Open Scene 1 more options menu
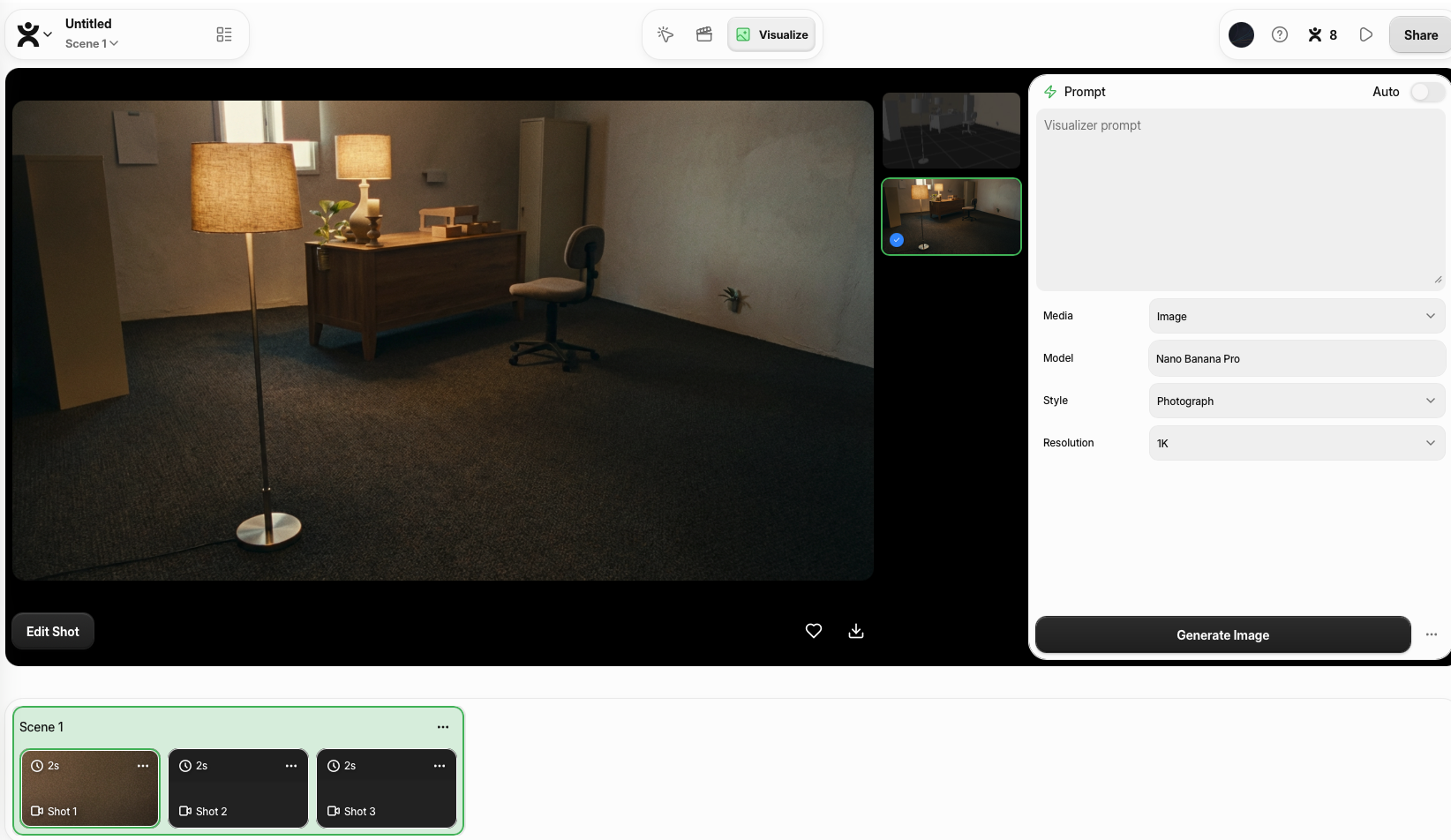 [x=443, y=727]
